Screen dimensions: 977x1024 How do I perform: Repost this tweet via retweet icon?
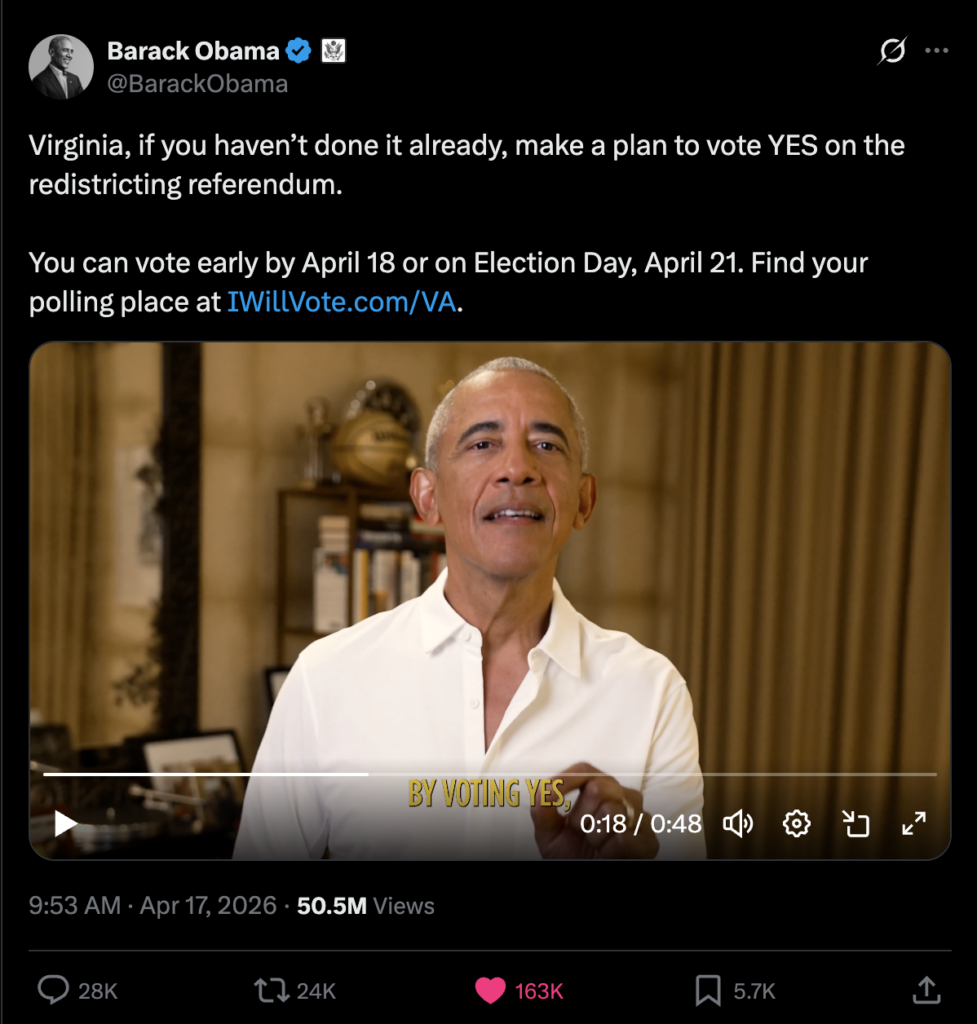pos(269,990)
